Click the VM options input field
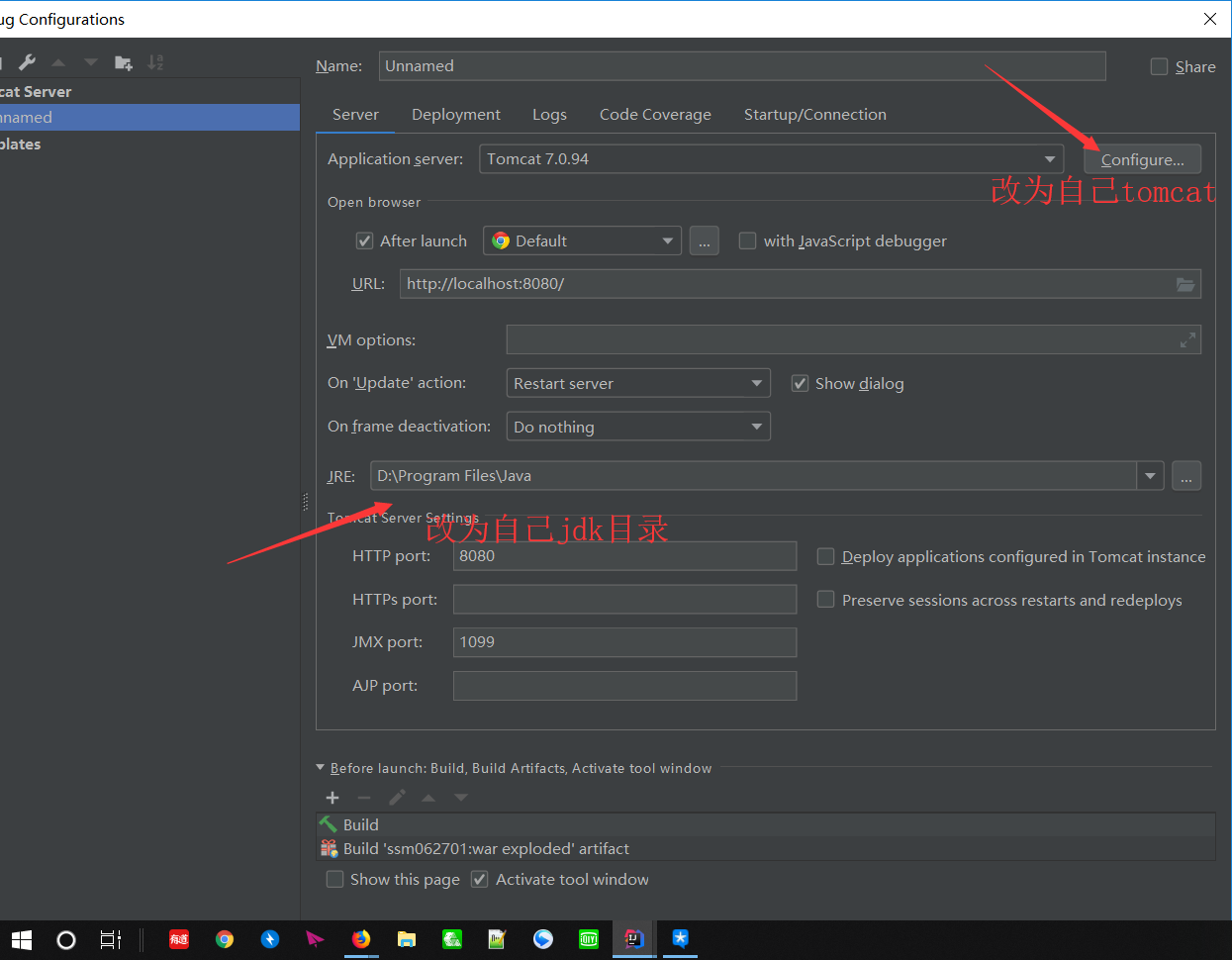 [854, 339]
